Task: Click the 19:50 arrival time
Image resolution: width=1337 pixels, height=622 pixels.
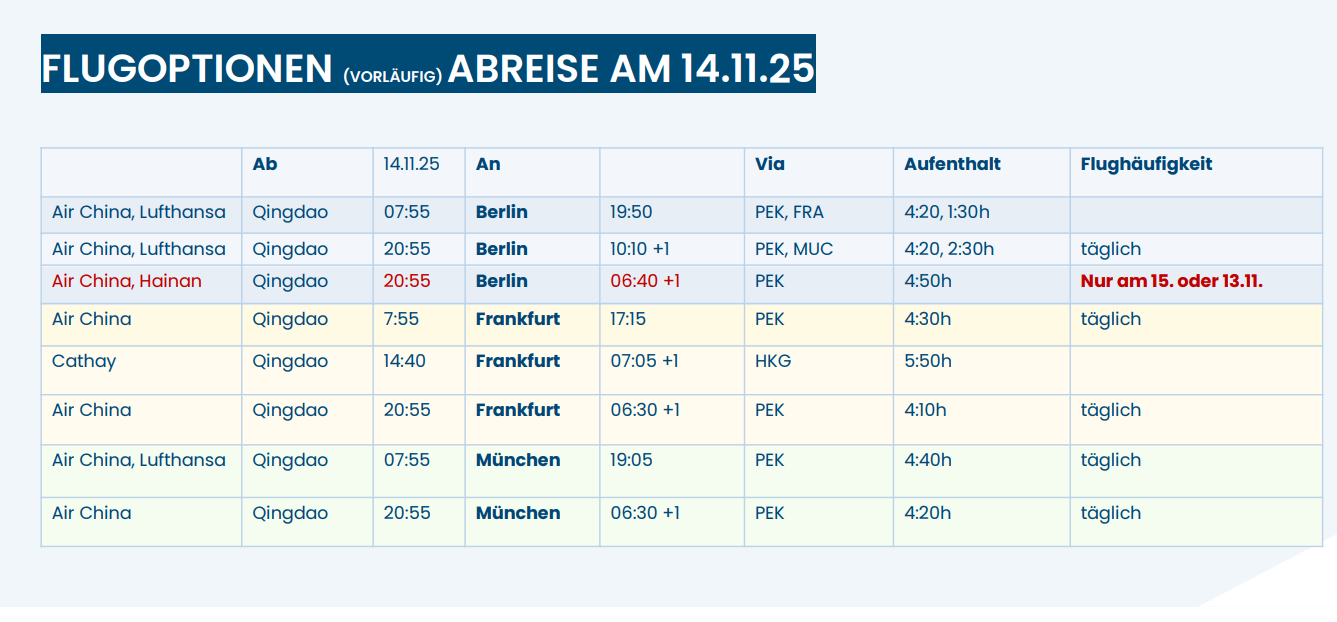Action: pyautogui.click(x=631, y=212)
